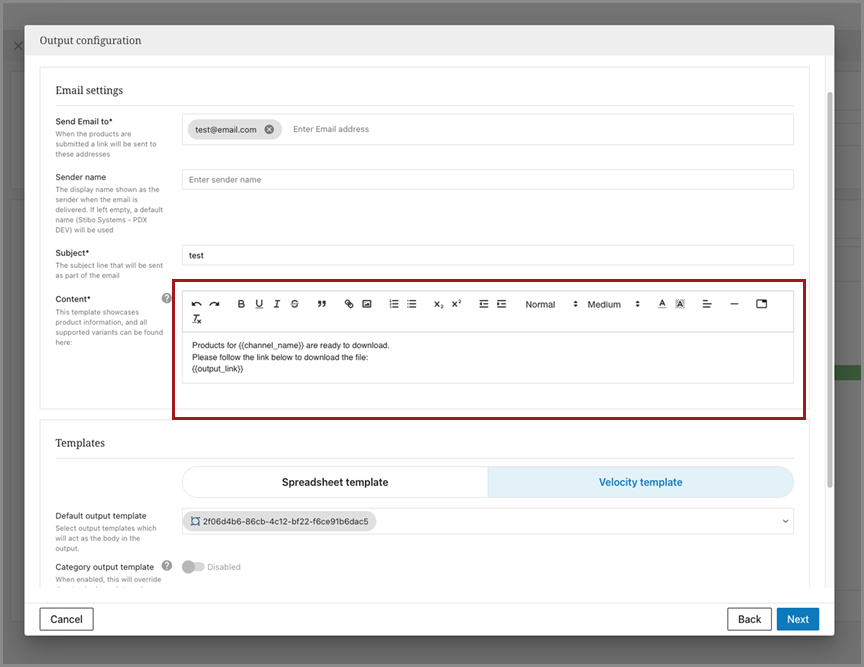The image size is (864, 667).
Task: Apply strikethrough formatting
Action: (x=294, y=304)
